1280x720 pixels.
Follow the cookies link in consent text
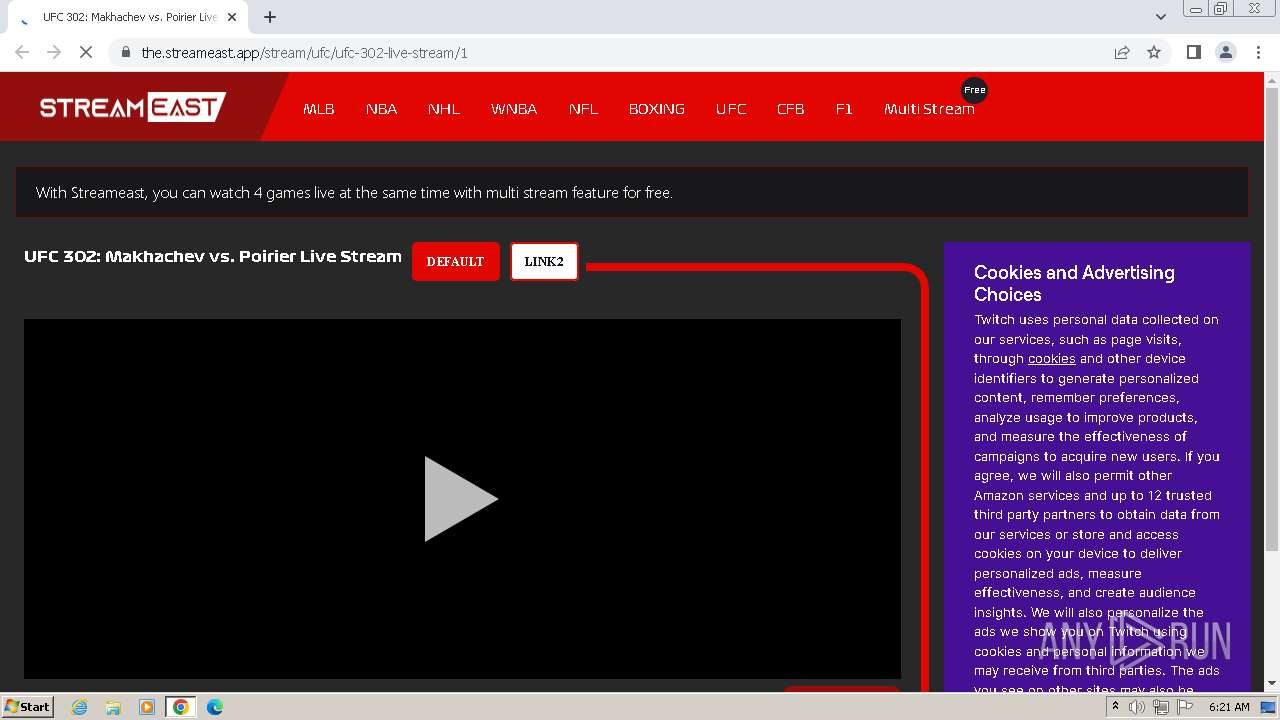coord(1052,359)
